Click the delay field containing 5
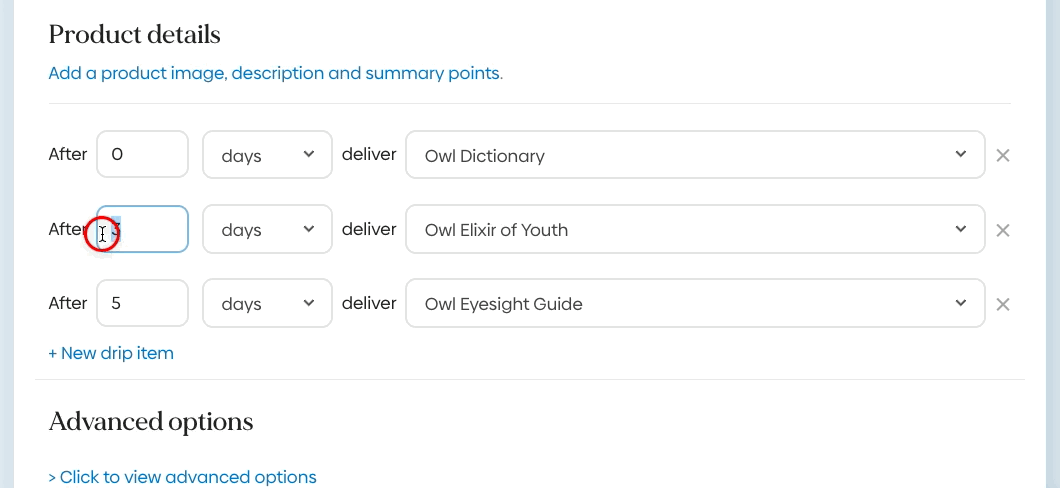The image size is (1060, 488). pos(142,304)
